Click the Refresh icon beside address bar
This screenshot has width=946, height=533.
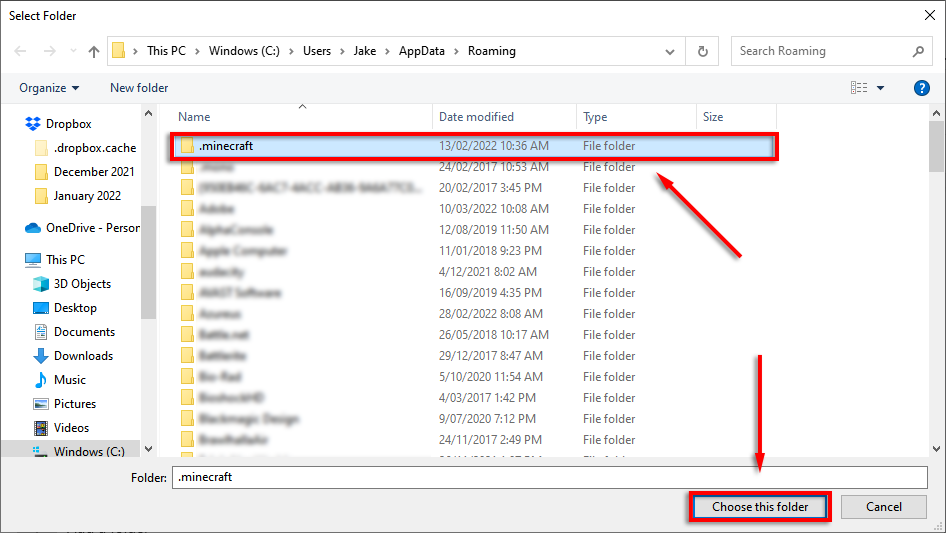703,51
